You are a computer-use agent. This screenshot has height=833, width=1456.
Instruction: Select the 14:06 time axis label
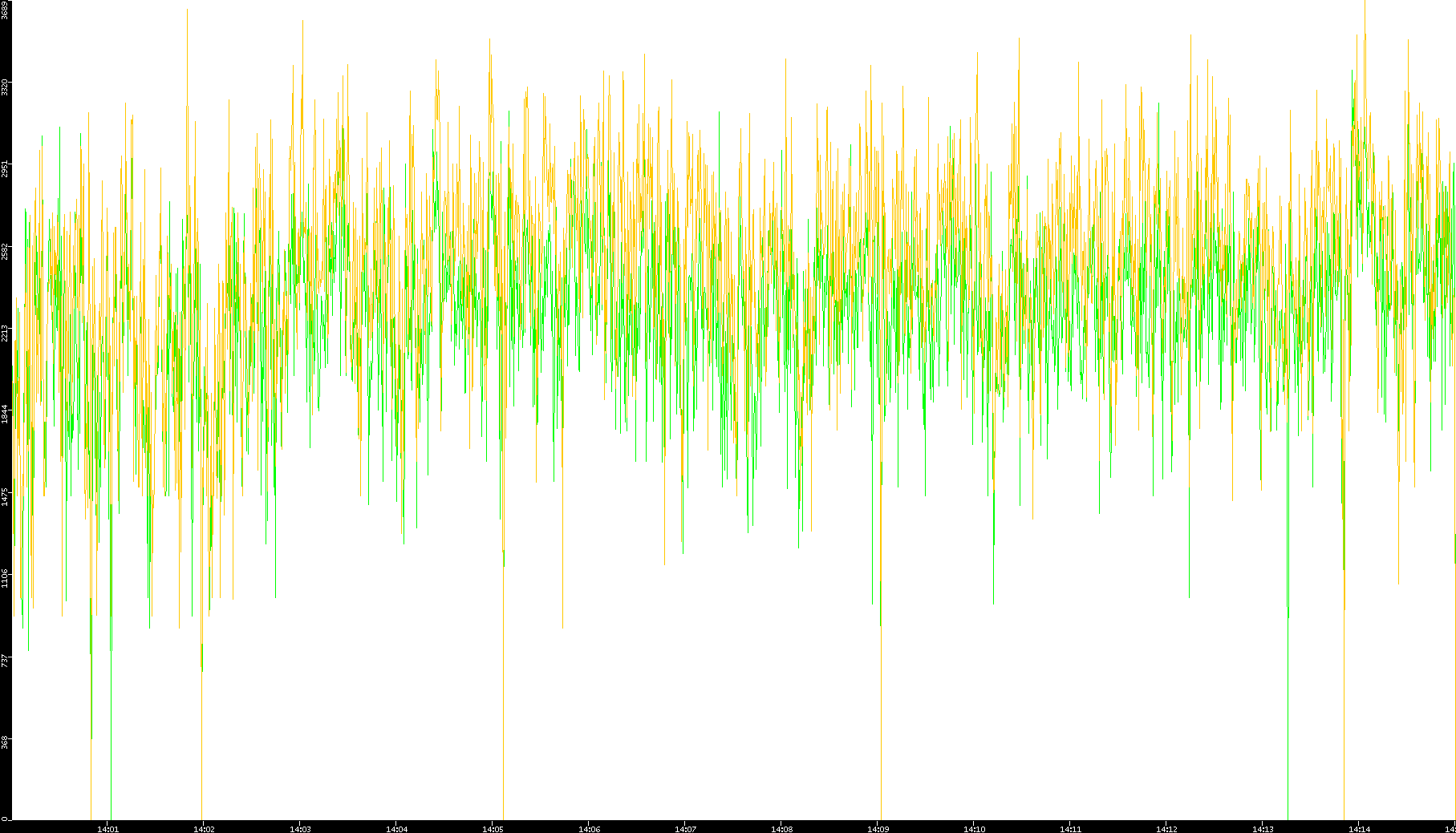point(589,829)
